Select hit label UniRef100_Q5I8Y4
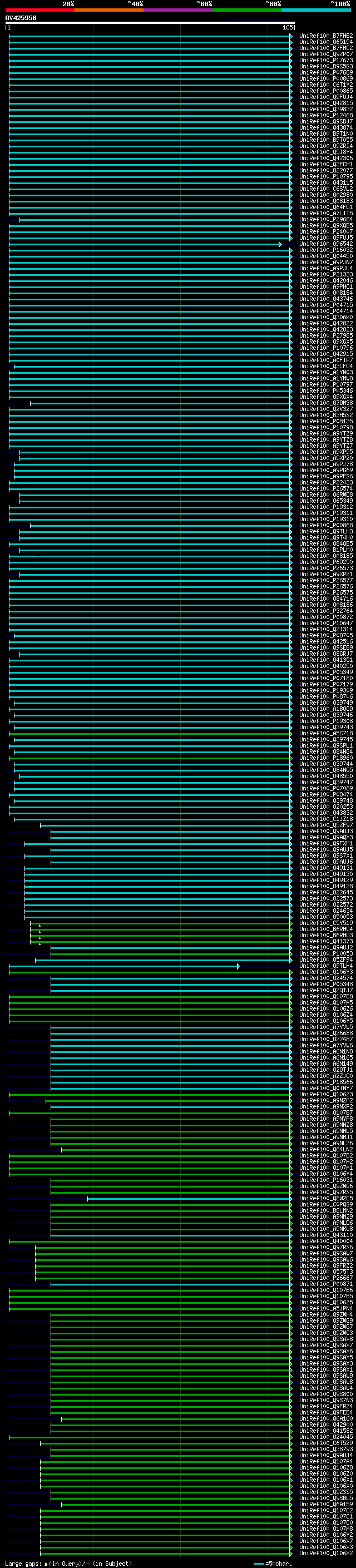Viewport: 356px width, 1568px height. click(325, 152)
